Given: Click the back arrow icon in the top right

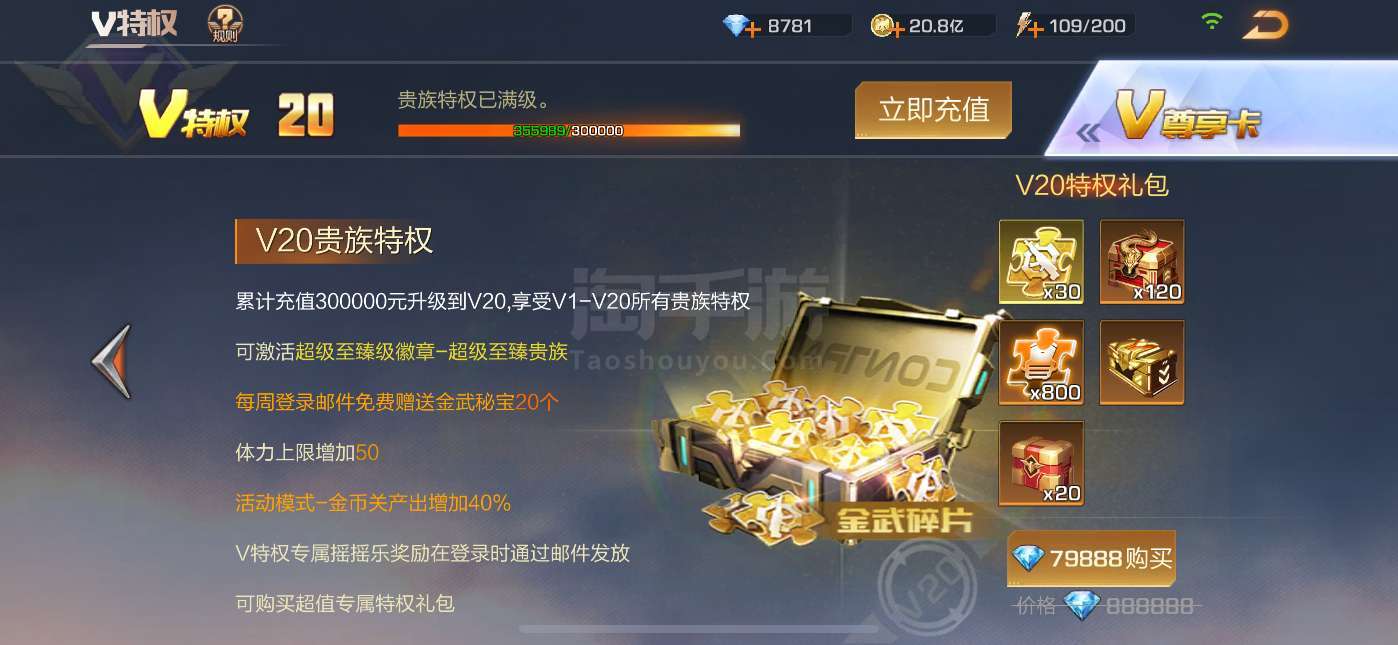Looking at the screenshot, I should 1266,25.
